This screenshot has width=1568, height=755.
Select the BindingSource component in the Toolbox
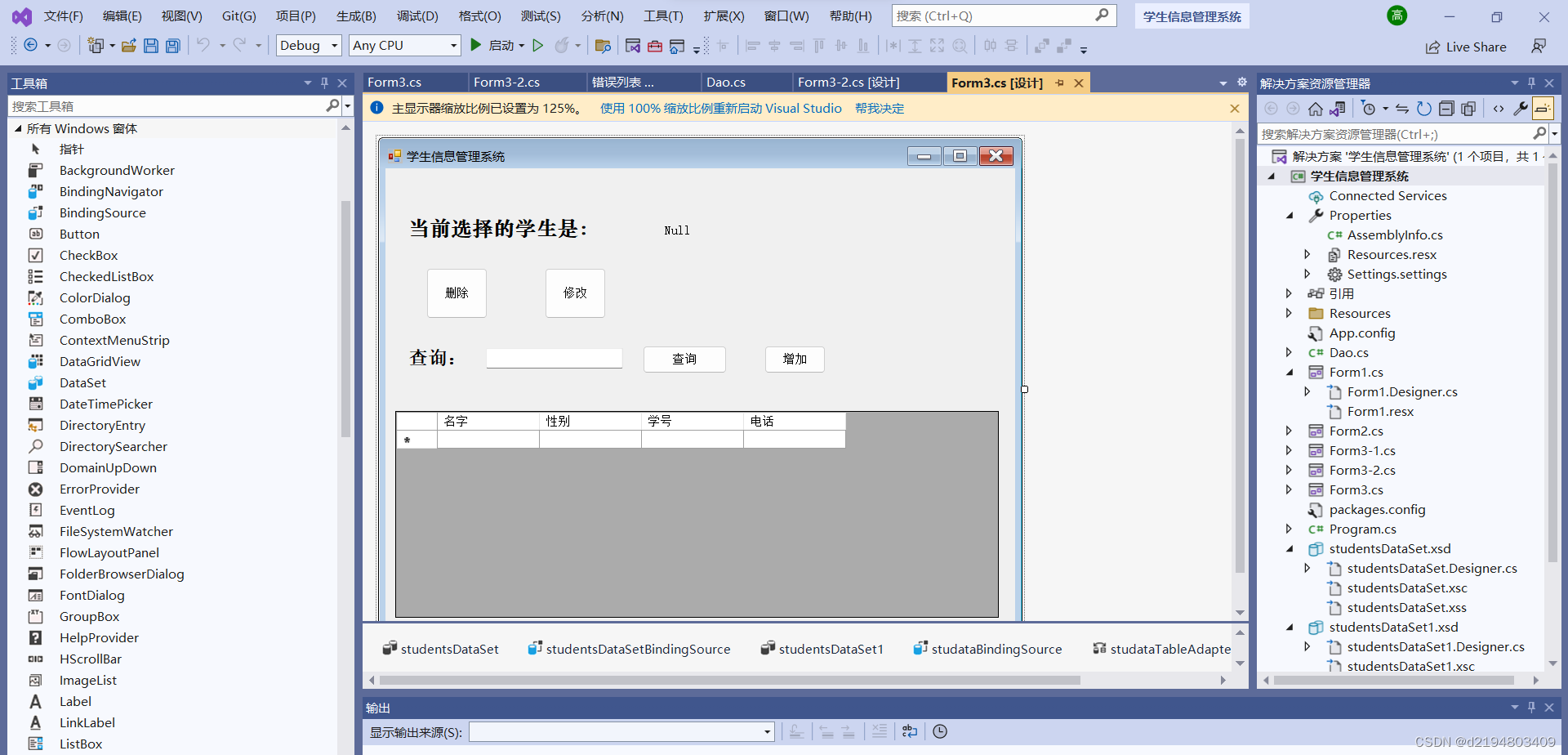tap(102, 212)
